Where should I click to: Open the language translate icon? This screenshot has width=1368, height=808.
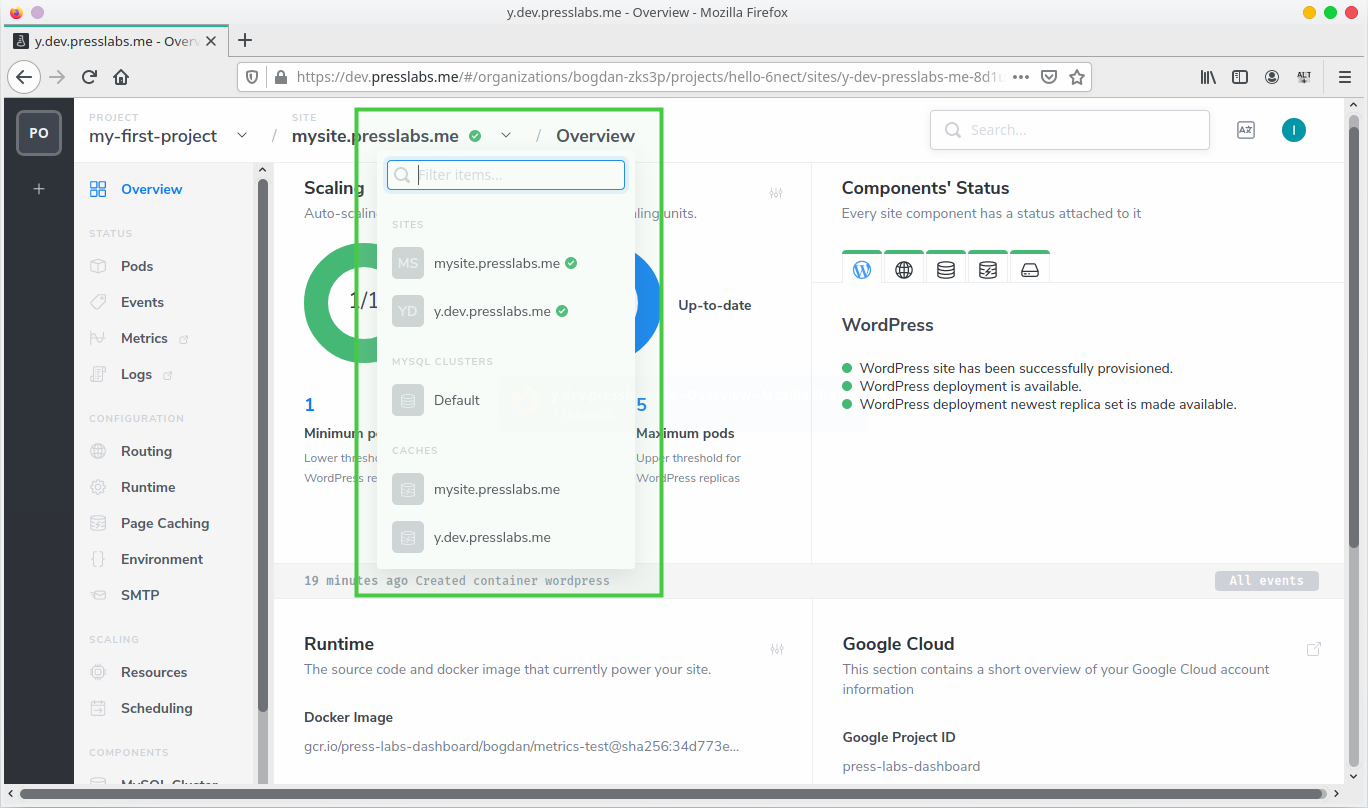pos(1245,130)
